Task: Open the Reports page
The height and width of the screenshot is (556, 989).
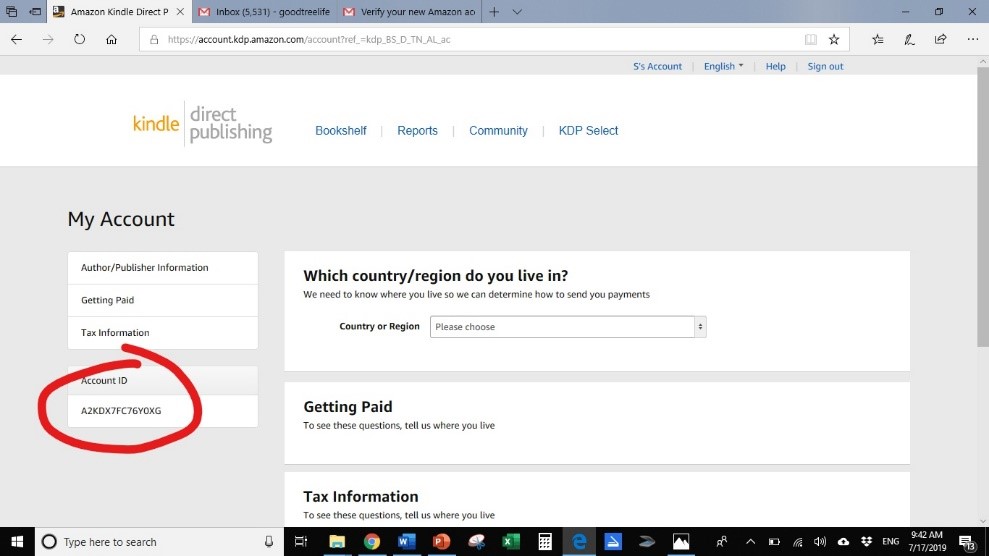Action: (417, 130)
